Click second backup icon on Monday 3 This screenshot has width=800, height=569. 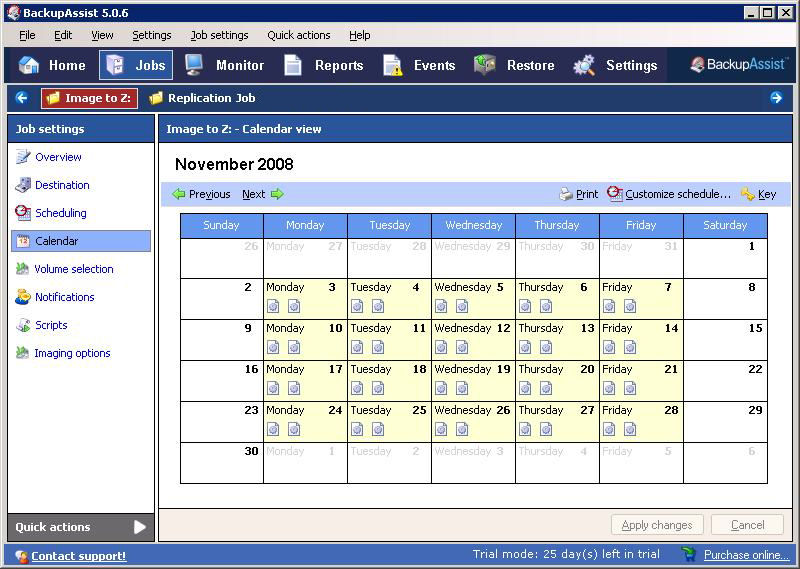[294, 306]
